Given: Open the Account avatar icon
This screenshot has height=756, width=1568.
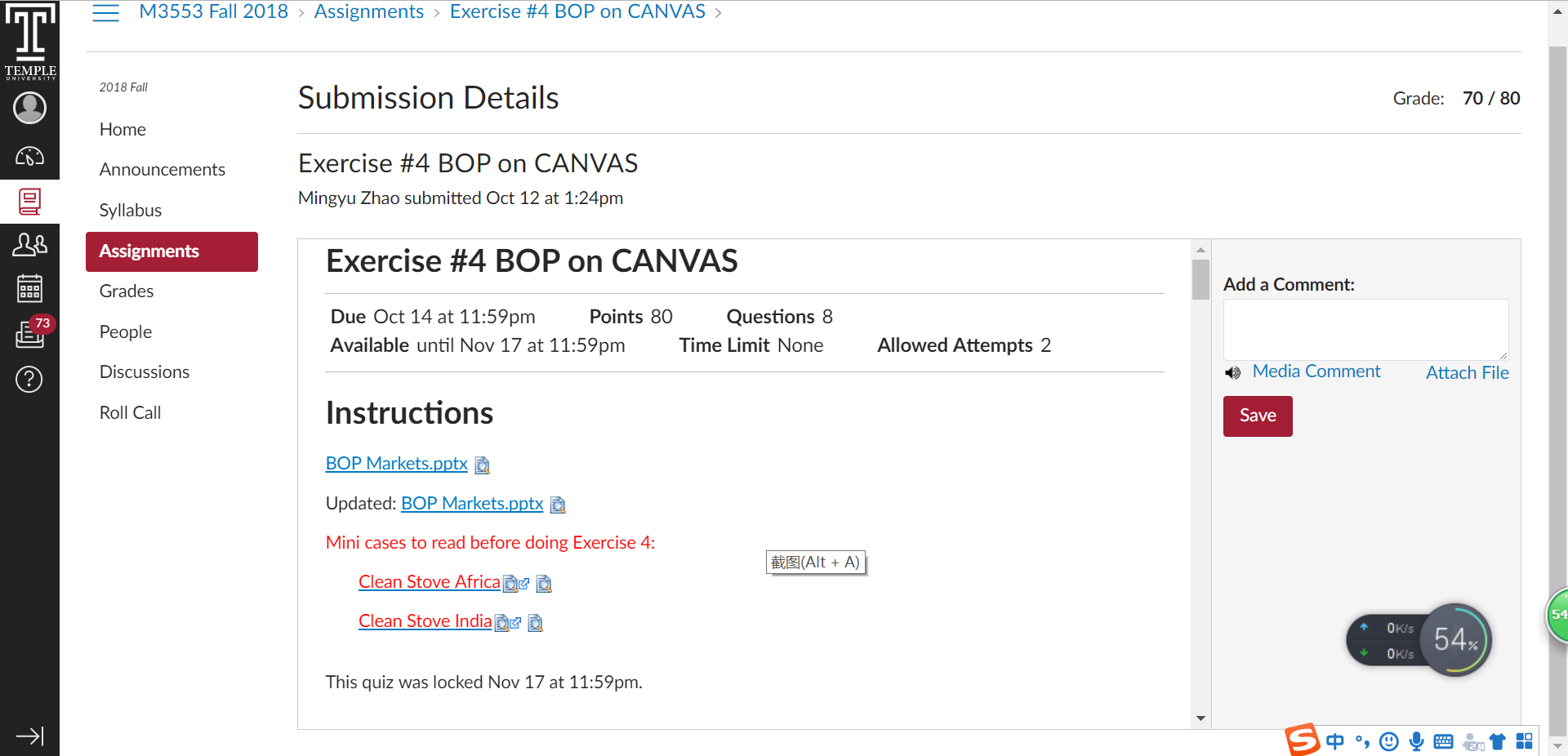Looking at the screenshot, I should (x=29, y=108).
